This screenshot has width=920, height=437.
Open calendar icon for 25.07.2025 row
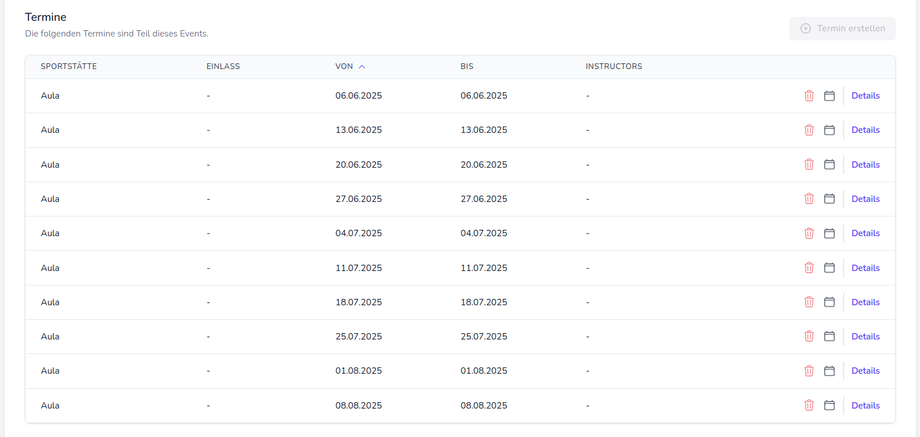(829, 337)
